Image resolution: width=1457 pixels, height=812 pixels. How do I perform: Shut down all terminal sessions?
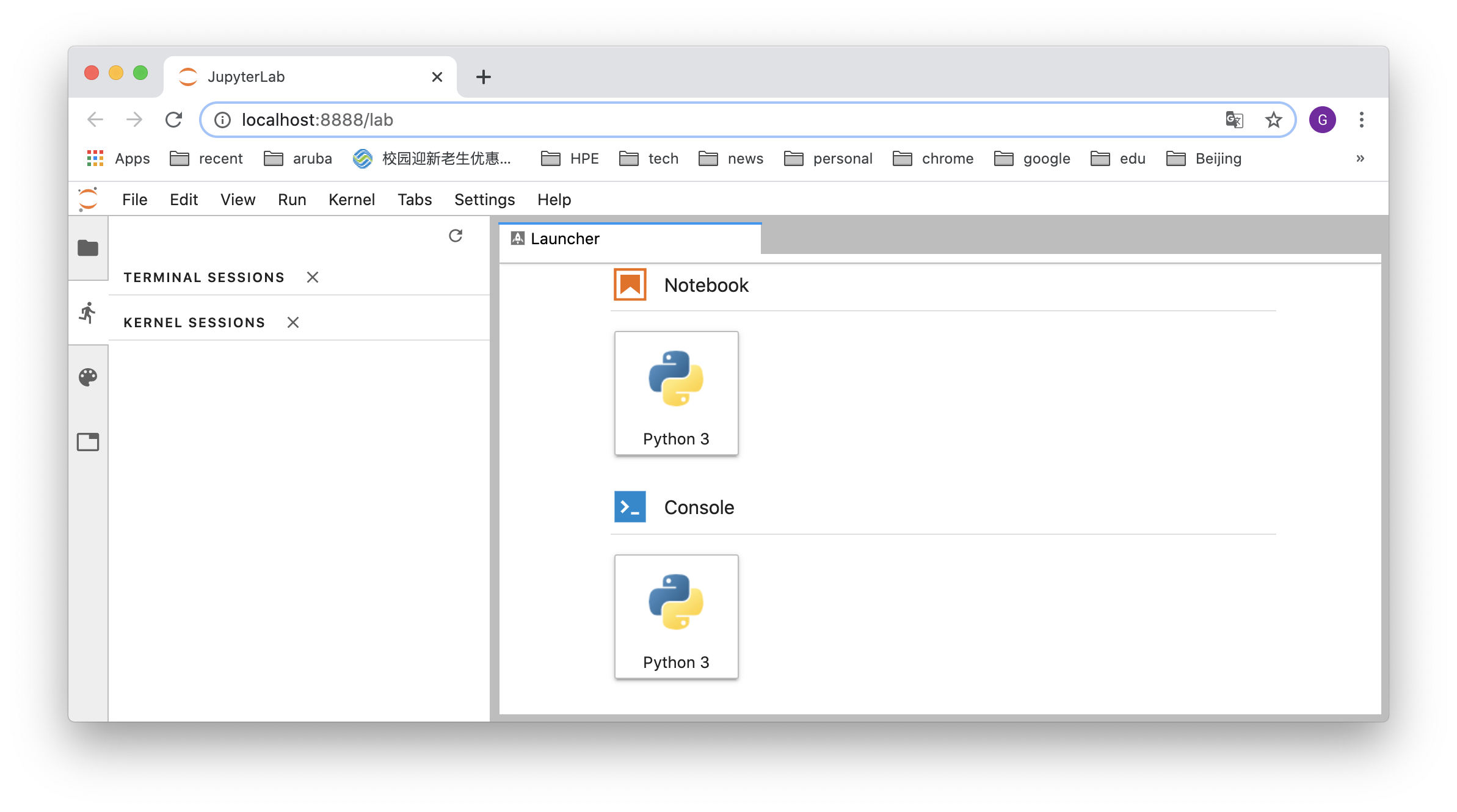pos(313,277)
